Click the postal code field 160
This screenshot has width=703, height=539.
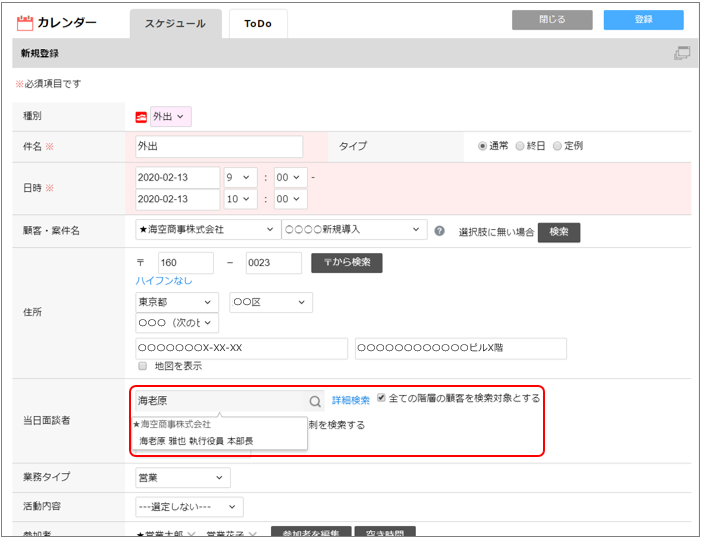click(x=186, y=263)
